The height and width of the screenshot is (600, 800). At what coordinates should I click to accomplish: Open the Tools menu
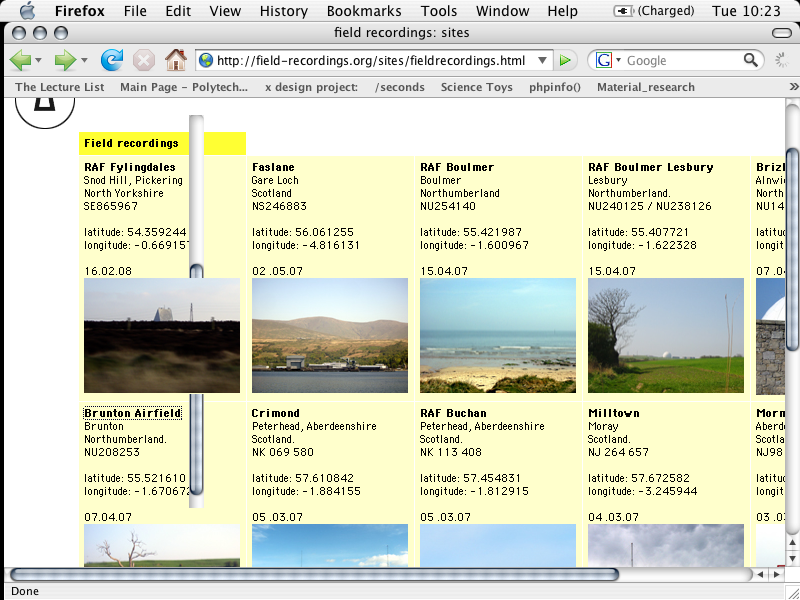(x=439, y=11)
